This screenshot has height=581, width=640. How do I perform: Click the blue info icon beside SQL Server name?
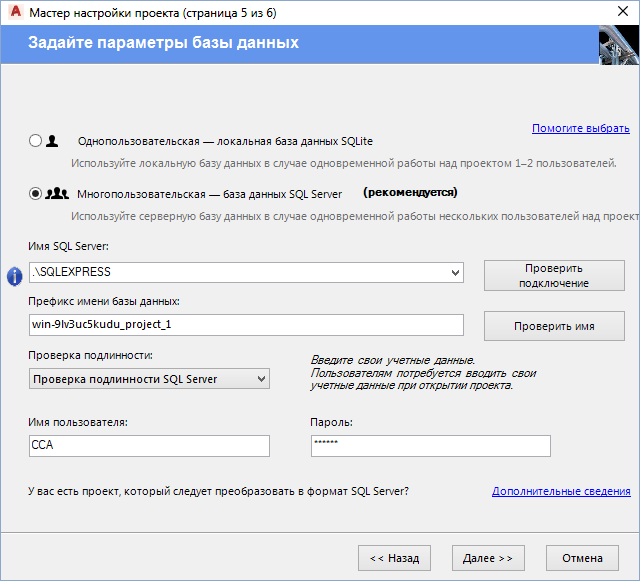[15, 276]
